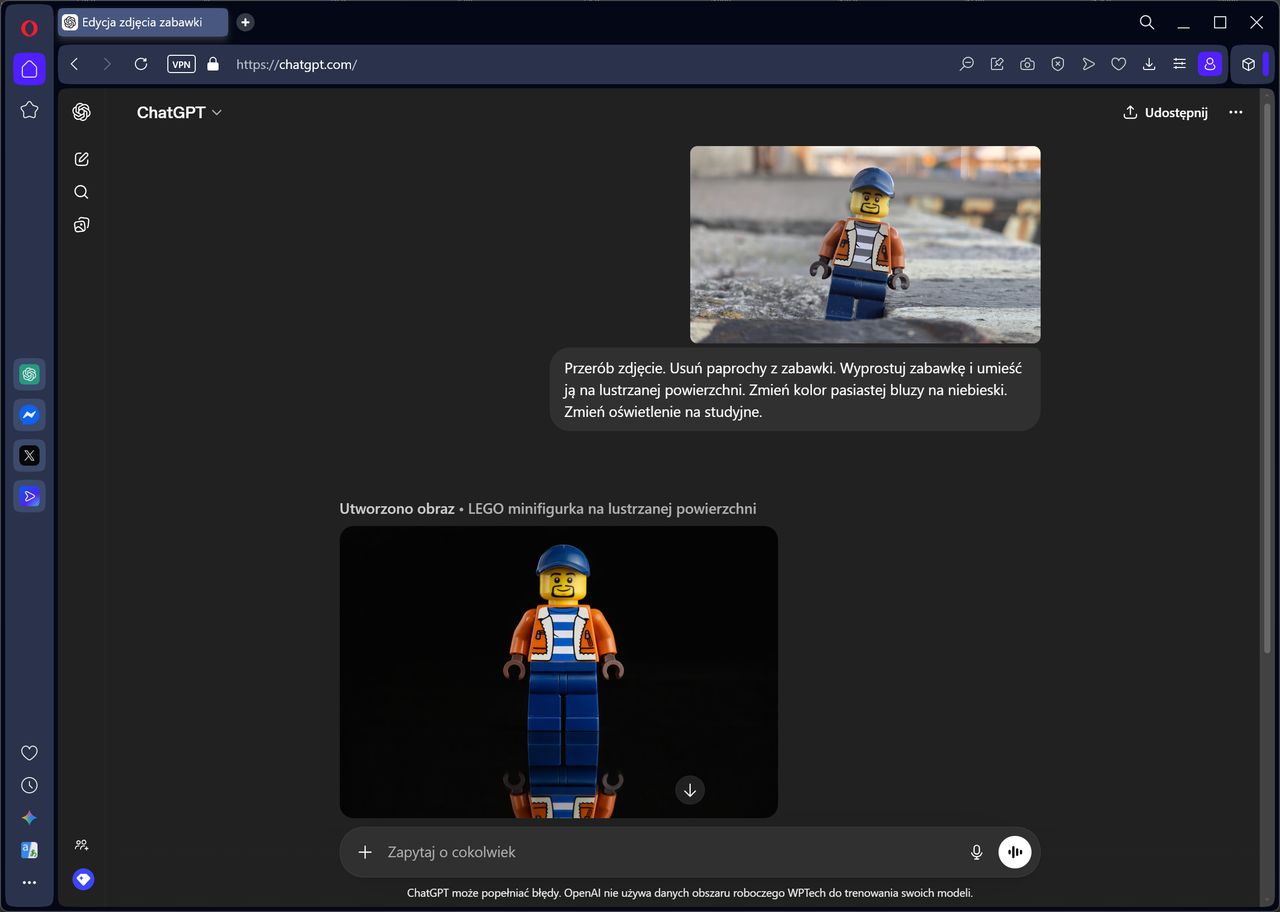1280x912 pixels.
Task: Open the three-dot conversation options menu
Action: tap(1235, 113)
